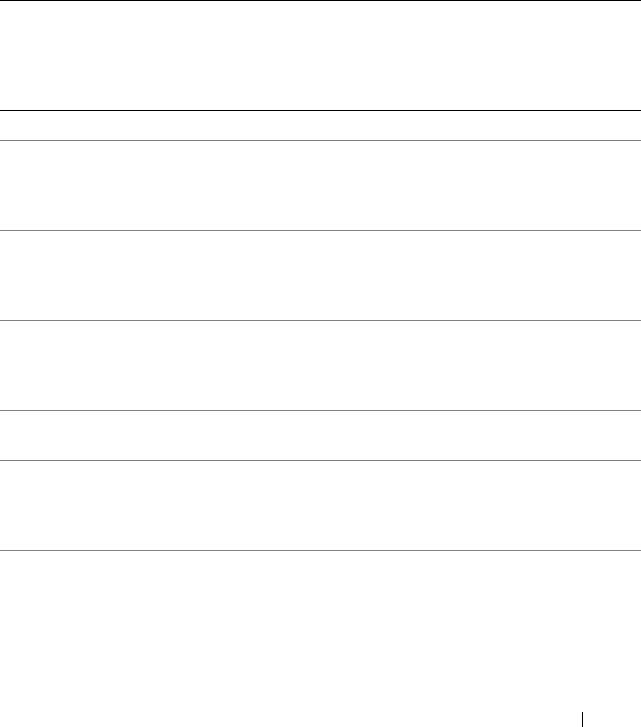This screenshot has width=641, height=727.
Task: Click the first gray divider below black line
Action: [x=320, y=140]
